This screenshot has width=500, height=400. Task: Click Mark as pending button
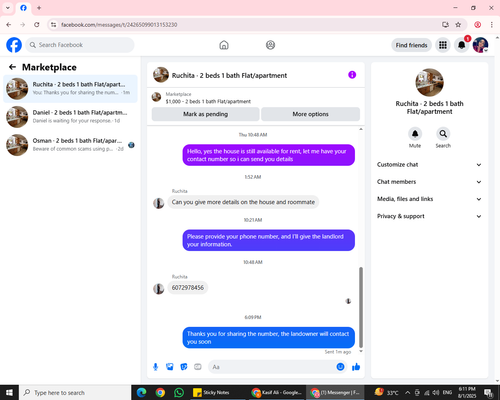pyautogui.click(x=206, y=114)
